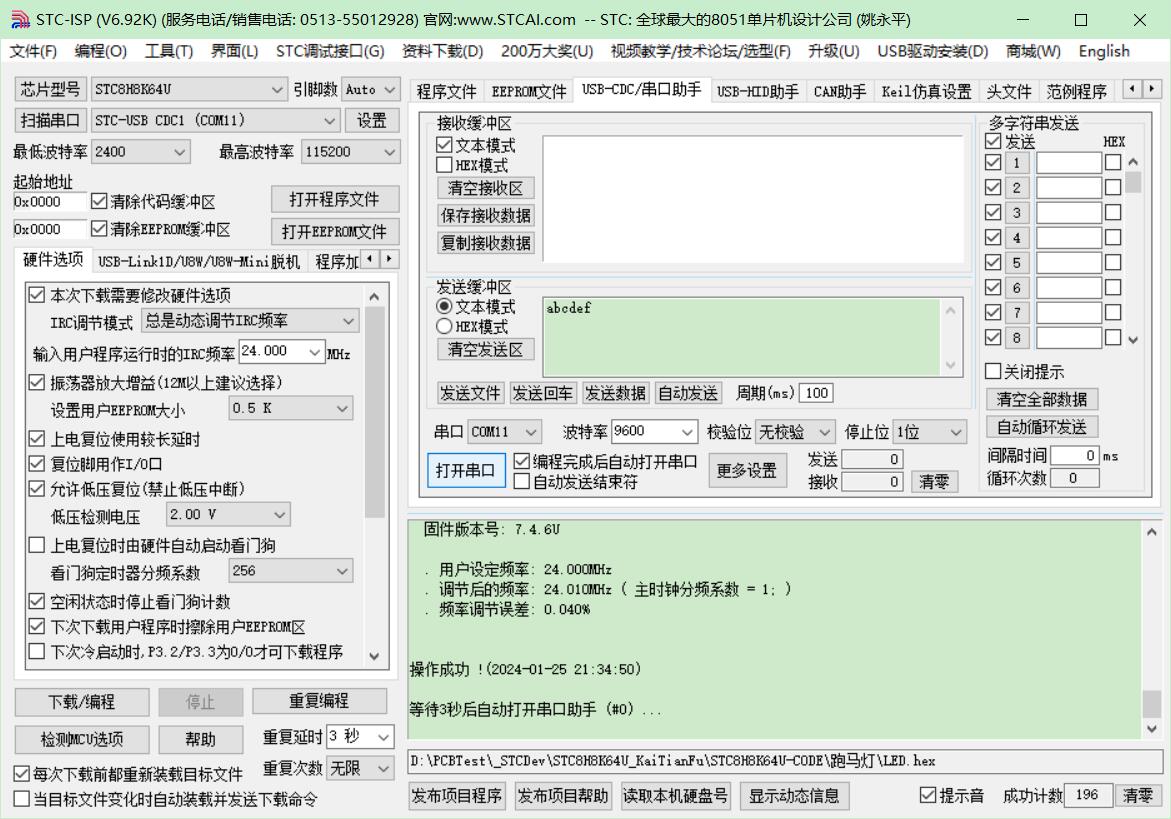
Task: Check 关闭提示 option
Action: 993,371
